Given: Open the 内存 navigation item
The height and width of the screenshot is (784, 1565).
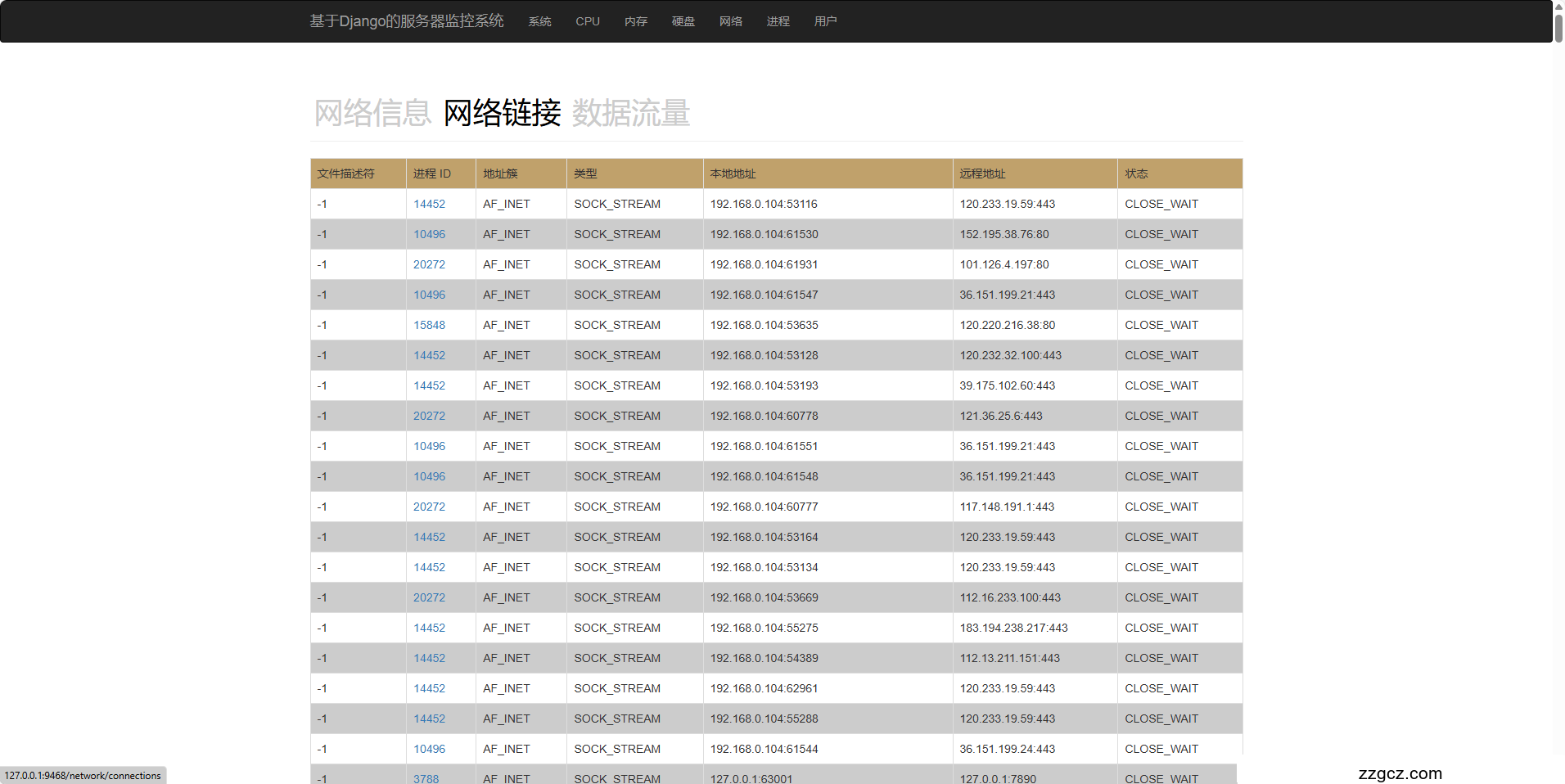Looking at the screenshot, I should point(635,21).
